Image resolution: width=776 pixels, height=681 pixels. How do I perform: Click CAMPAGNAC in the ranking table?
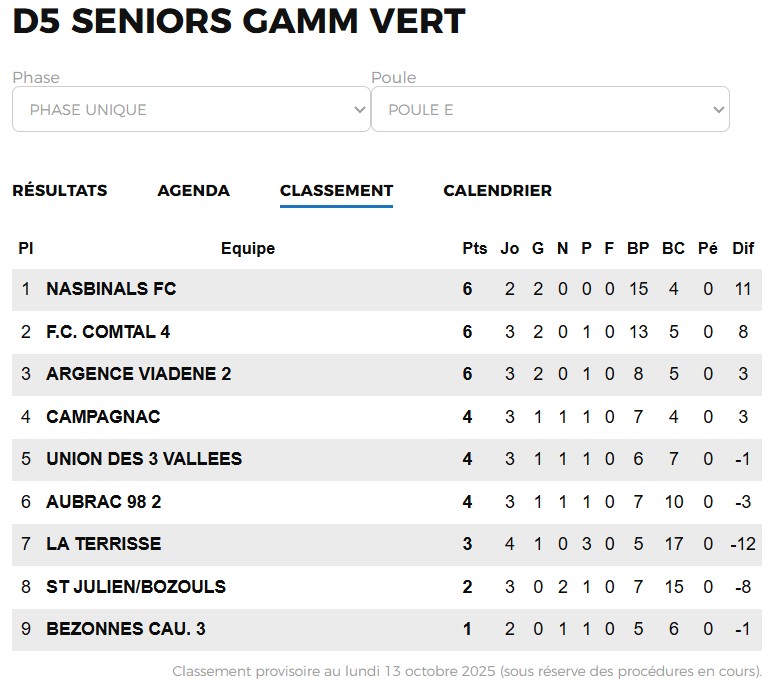point(103,416)
